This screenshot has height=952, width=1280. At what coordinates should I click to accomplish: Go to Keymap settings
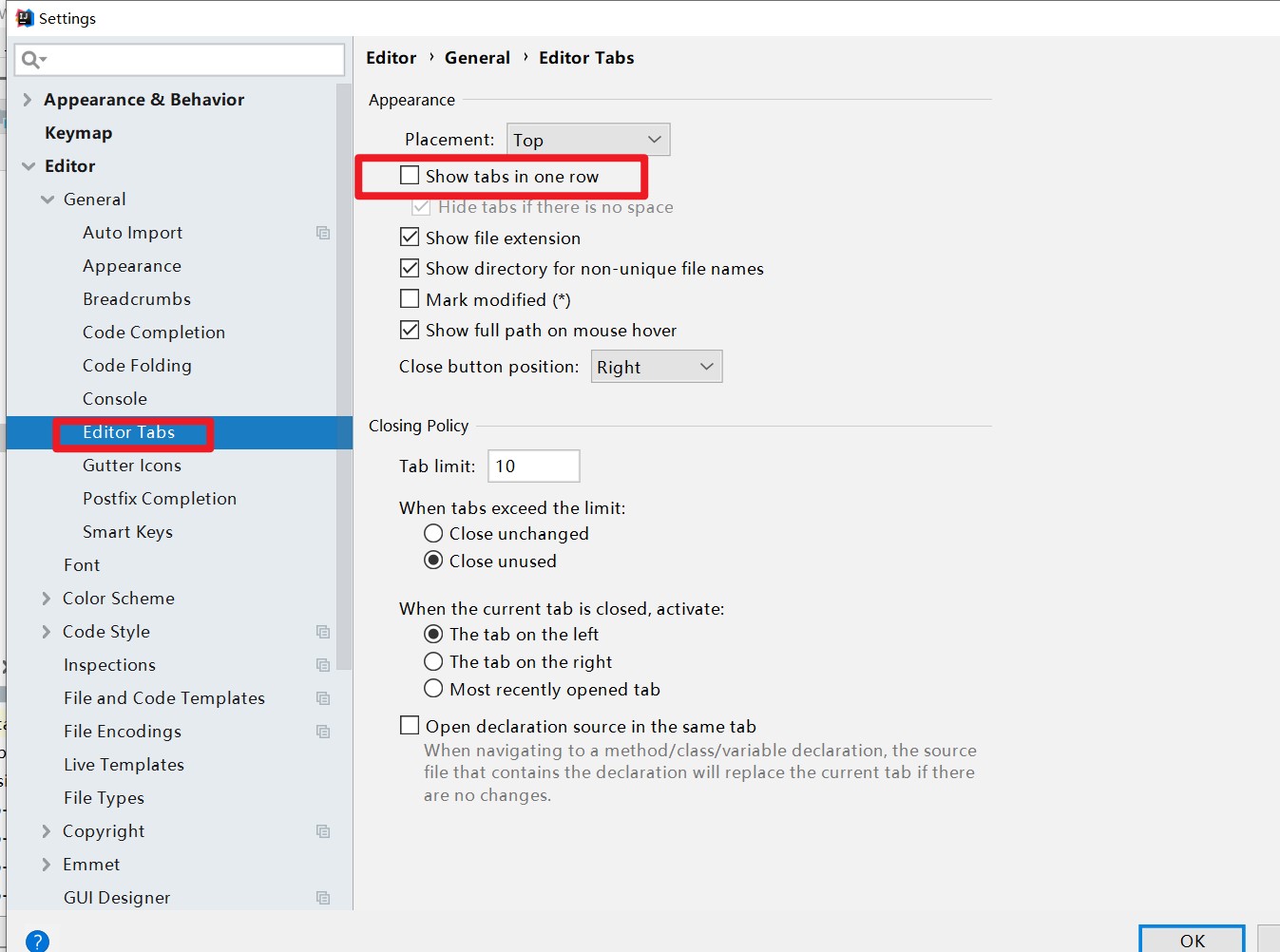tap(78, 133)
